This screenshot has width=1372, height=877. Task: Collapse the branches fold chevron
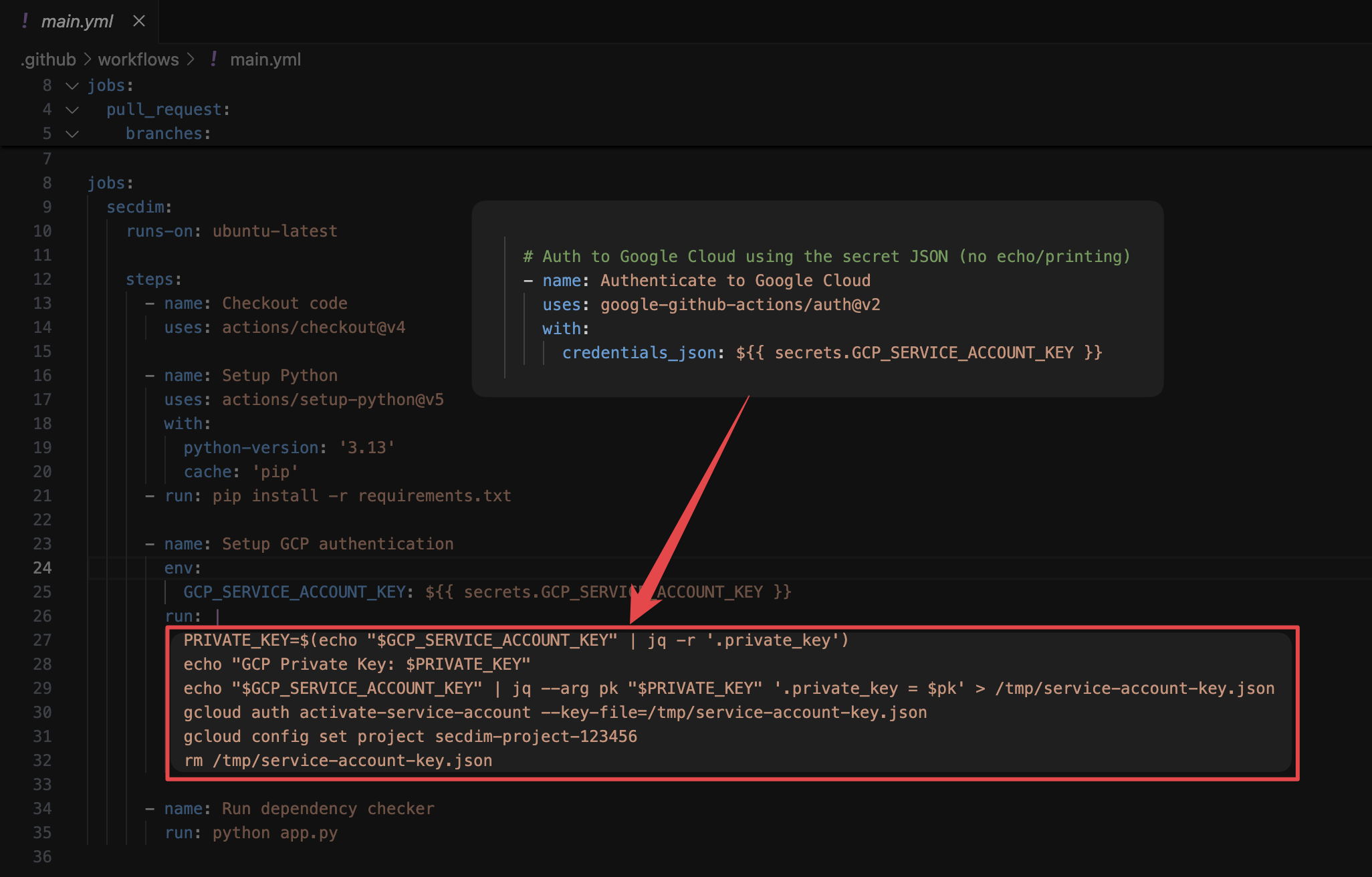pyautogui.click(x=72, y=134)
